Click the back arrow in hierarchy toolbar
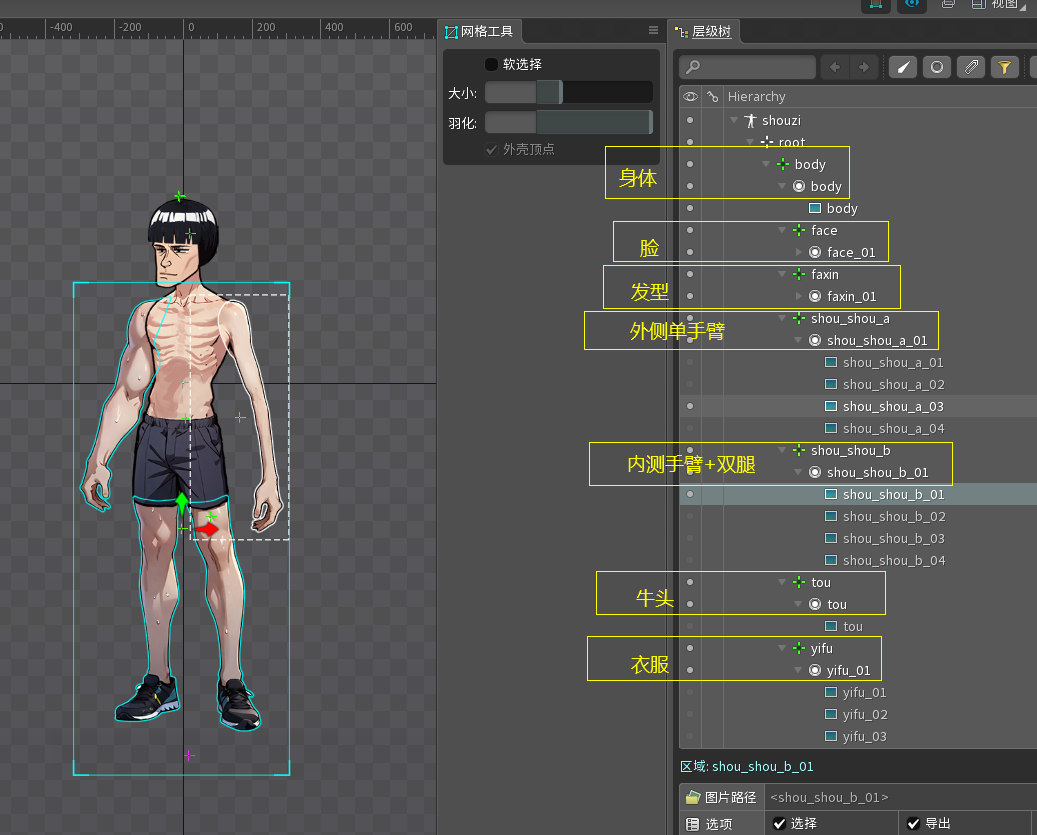The height and width of the screenshot is (835, 1037). (834, 67)
